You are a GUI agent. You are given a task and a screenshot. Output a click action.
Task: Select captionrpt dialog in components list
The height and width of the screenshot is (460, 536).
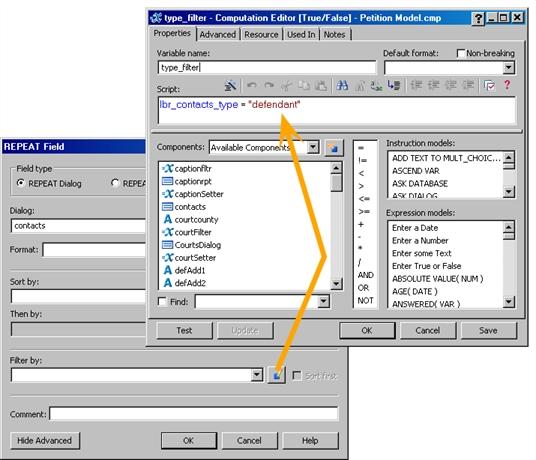pos(187,181)
